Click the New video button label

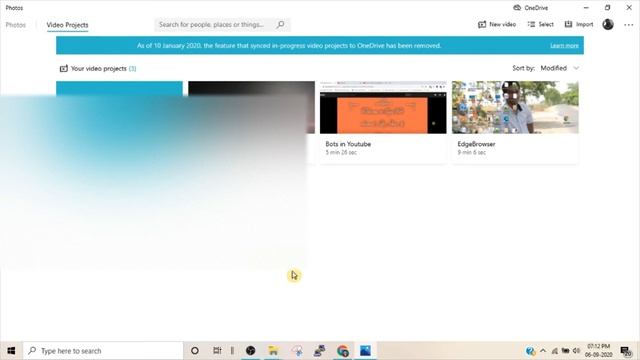click(x=502, y=24)
